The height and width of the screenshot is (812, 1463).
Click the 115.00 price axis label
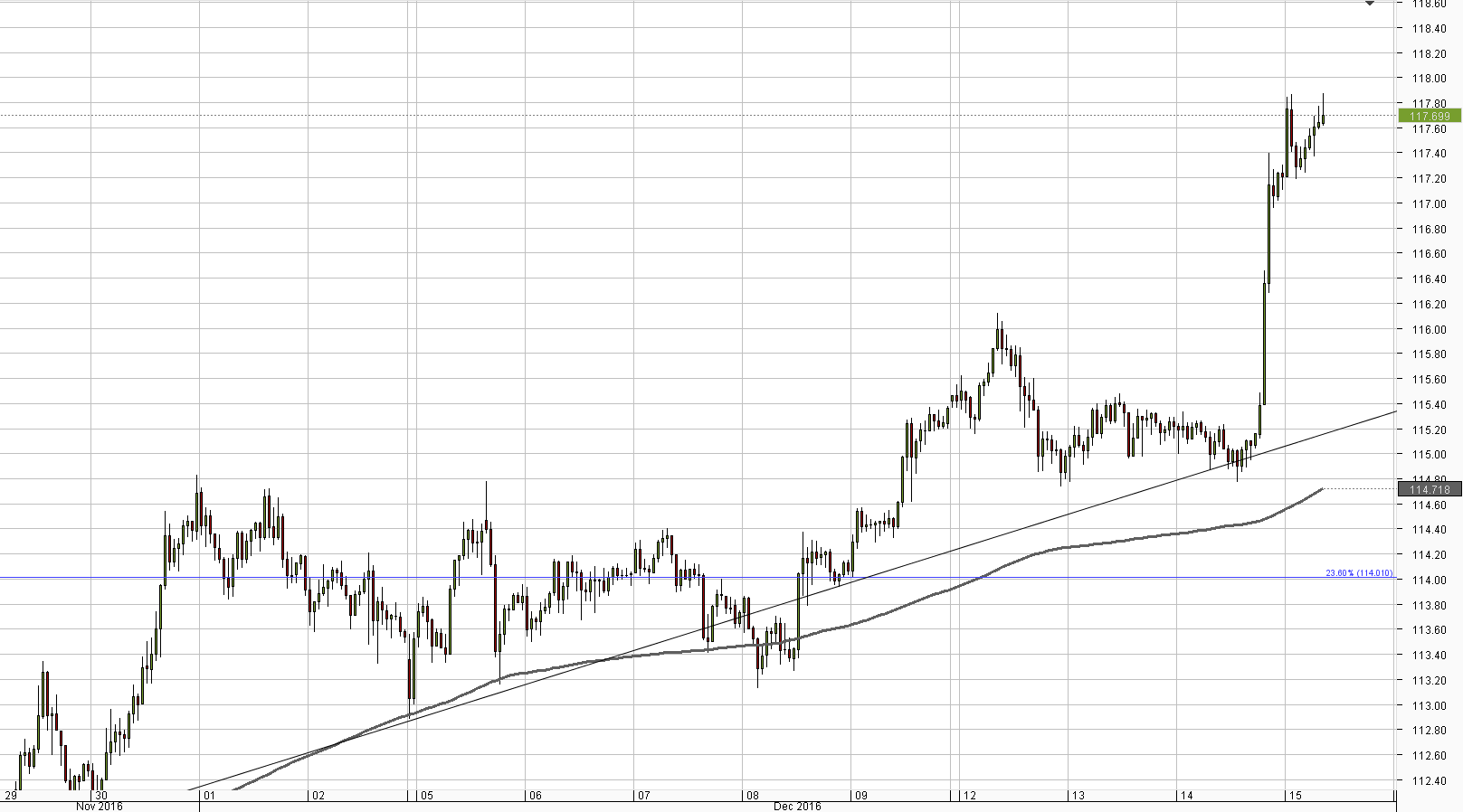pos(1429,455)
